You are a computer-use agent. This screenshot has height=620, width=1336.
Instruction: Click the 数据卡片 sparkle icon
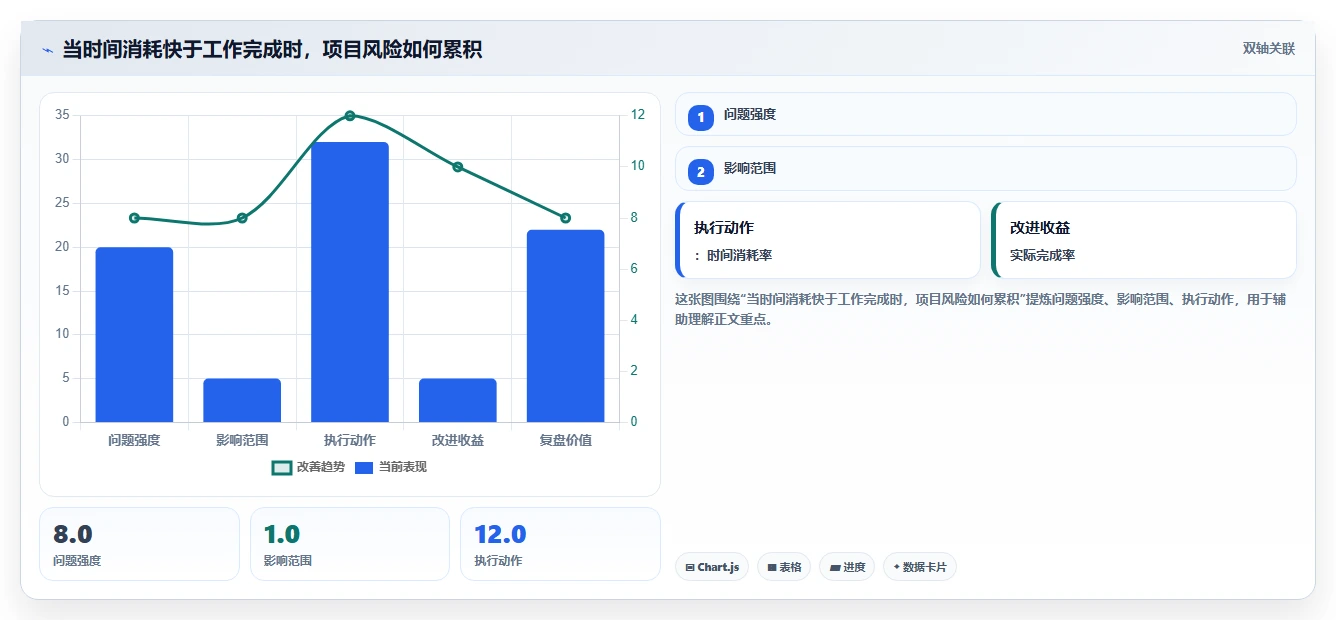[896, 567]
